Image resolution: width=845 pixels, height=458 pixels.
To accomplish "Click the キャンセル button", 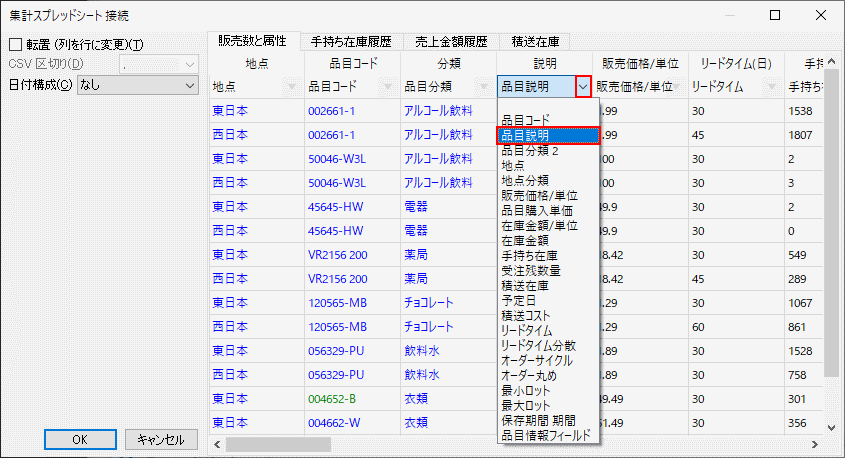I will 161,440.
